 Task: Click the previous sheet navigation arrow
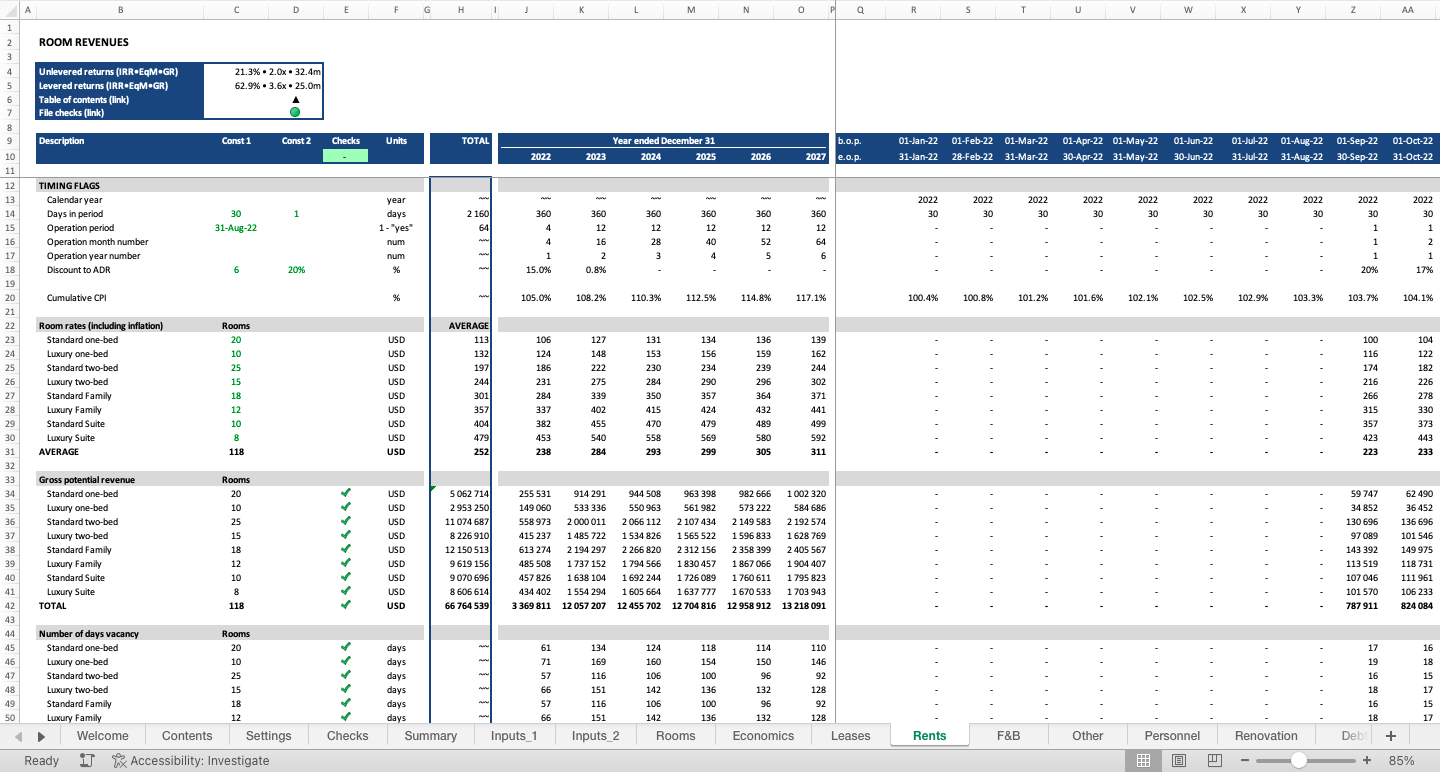[19, 736]
